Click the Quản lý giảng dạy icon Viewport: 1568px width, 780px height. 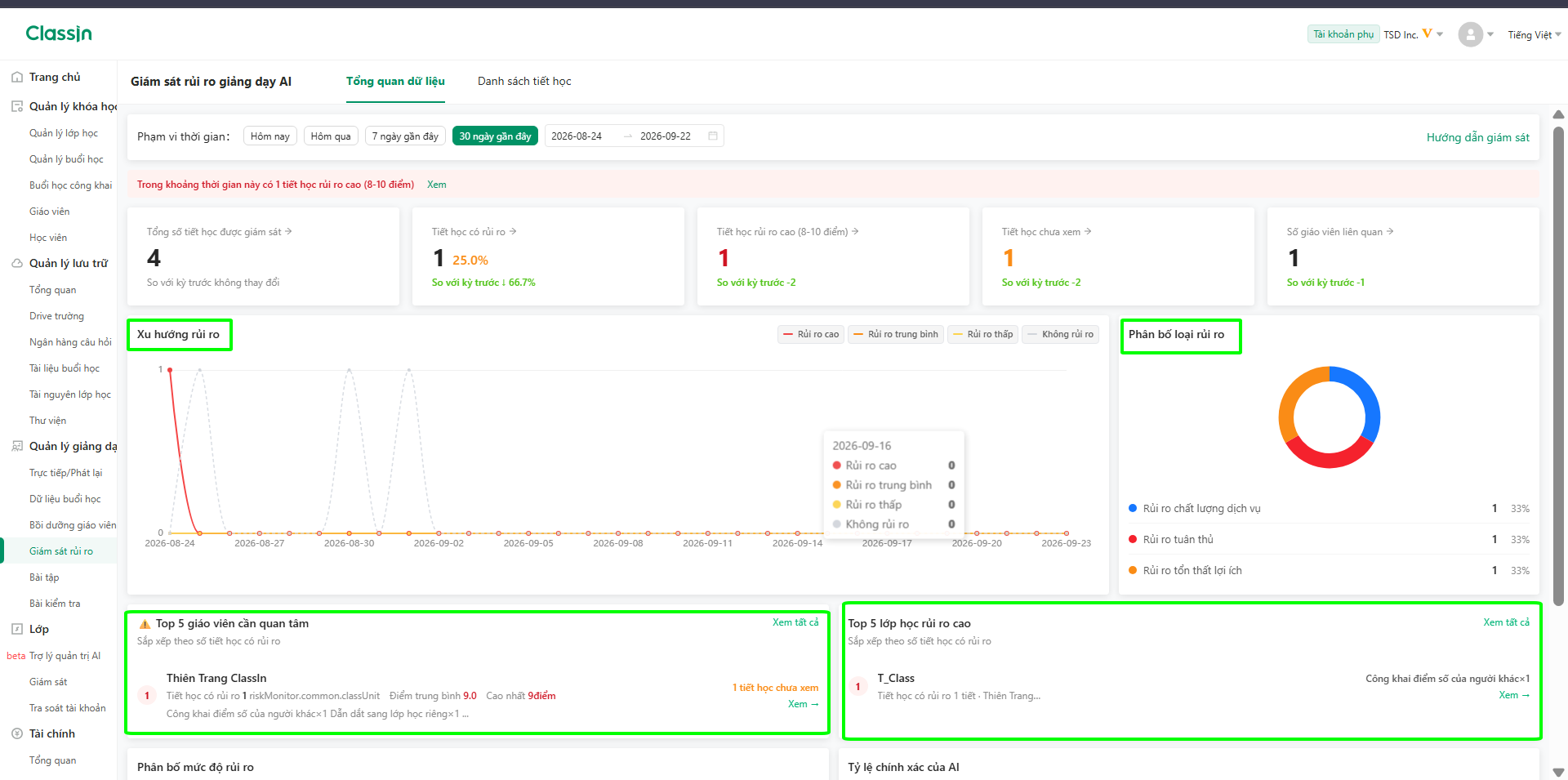point(16,446)
